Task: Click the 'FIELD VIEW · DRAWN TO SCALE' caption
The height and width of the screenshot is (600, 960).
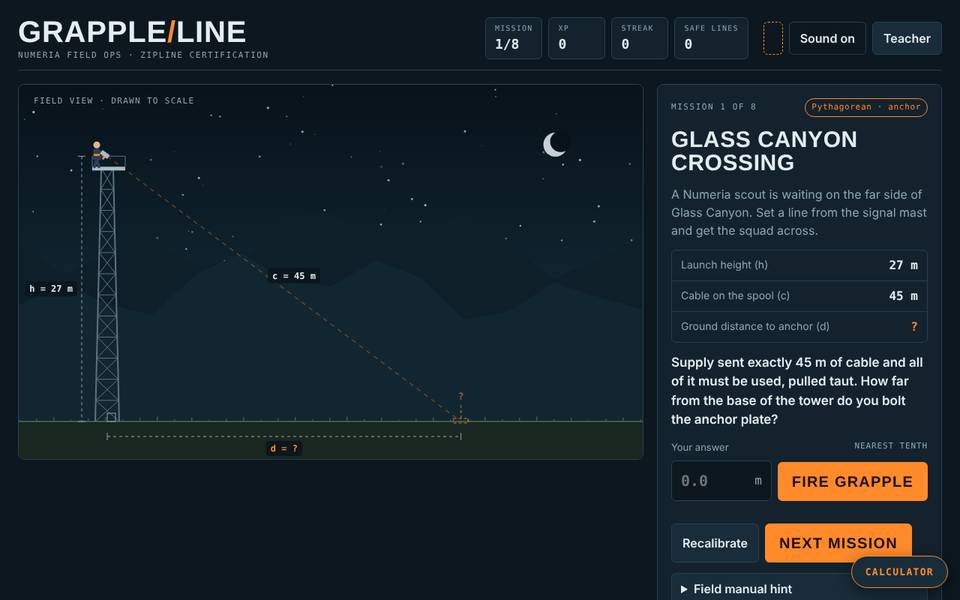Action: 114,100
